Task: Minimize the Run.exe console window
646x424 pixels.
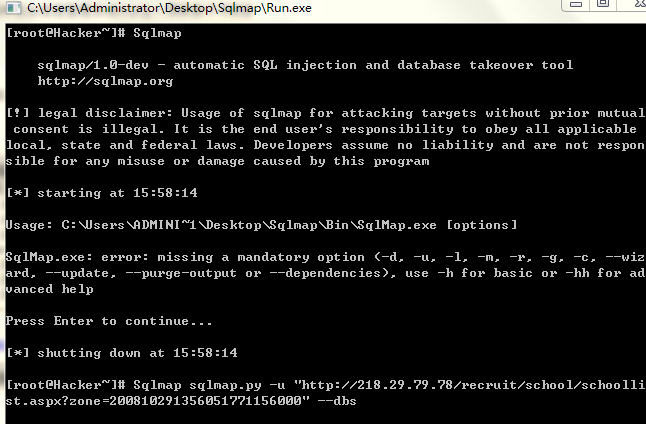Action: click(x=576, y=5)
